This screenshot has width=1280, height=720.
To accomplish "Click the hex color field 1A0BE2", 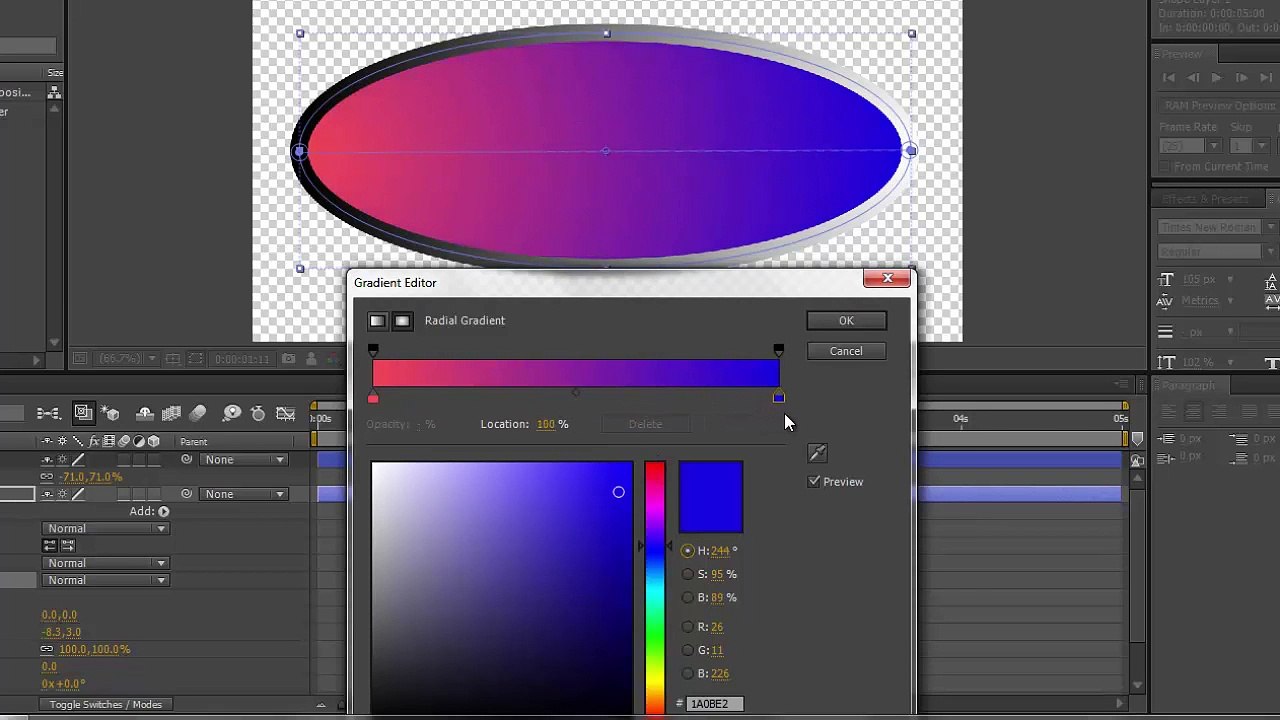I will click(715, 704).
